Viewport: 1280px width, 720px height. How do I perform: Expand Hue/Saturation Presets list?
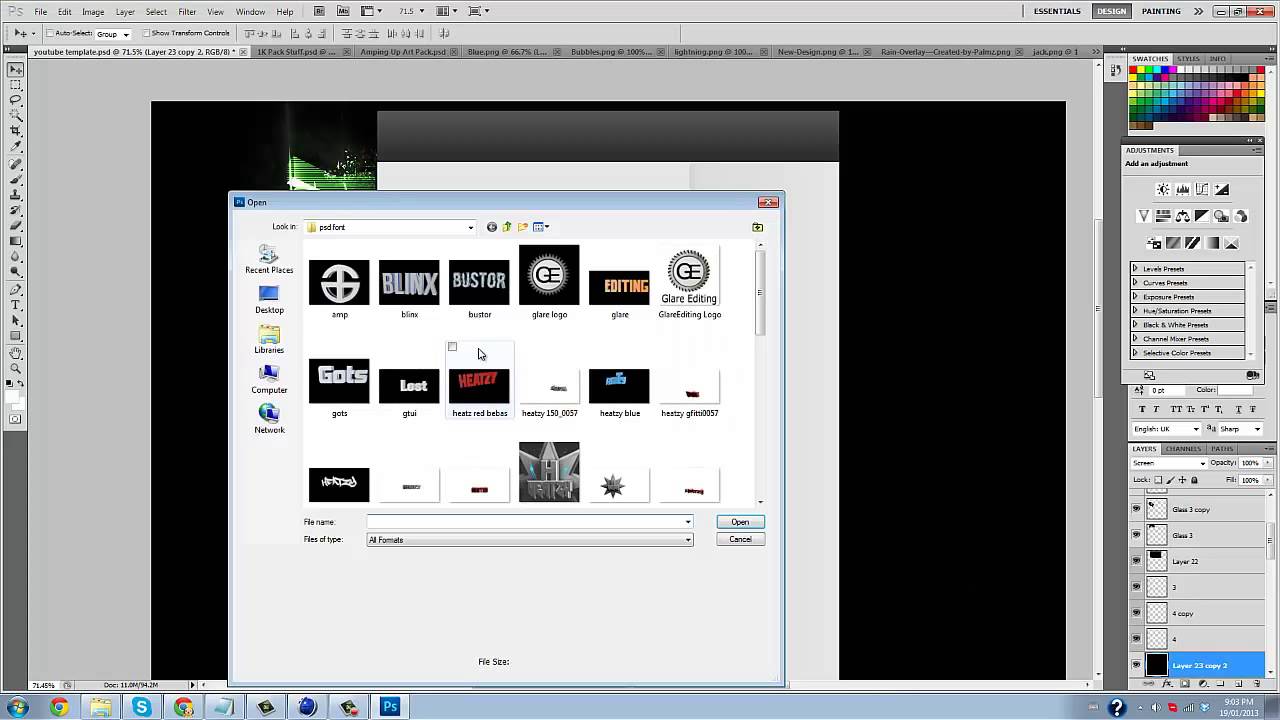click(1135, 311)
